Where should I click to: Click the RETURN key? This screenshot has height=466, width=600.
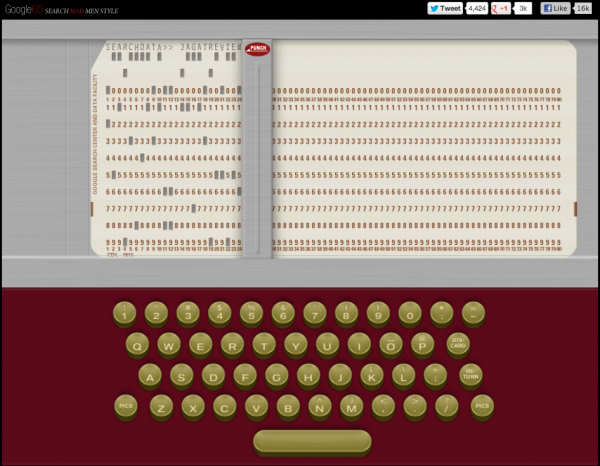(x=471, y=375)
